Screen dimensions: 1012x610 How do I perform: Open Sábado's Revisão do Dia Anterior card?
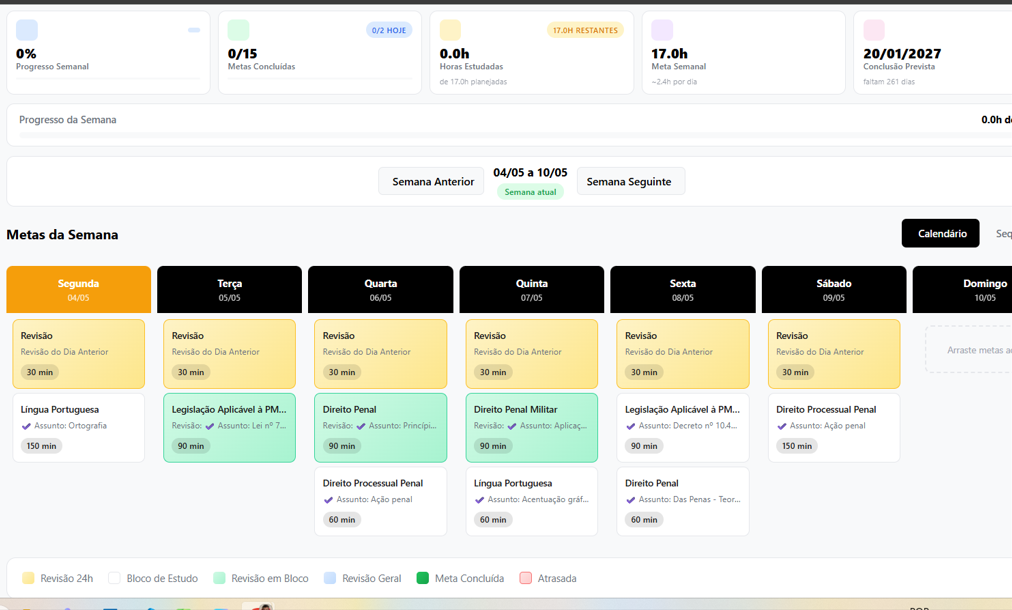(x=834, y=354)
